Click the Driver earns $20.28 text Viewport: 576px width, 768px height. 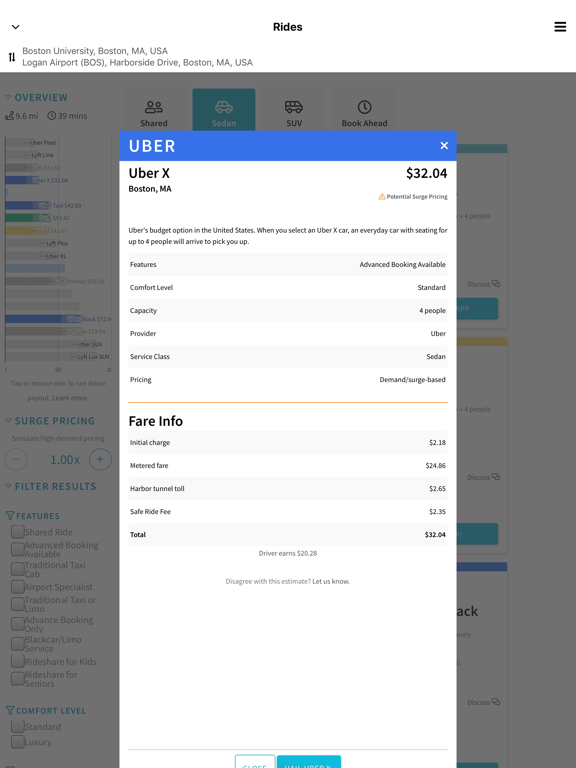pyautogui.click(x=288, y=553)
